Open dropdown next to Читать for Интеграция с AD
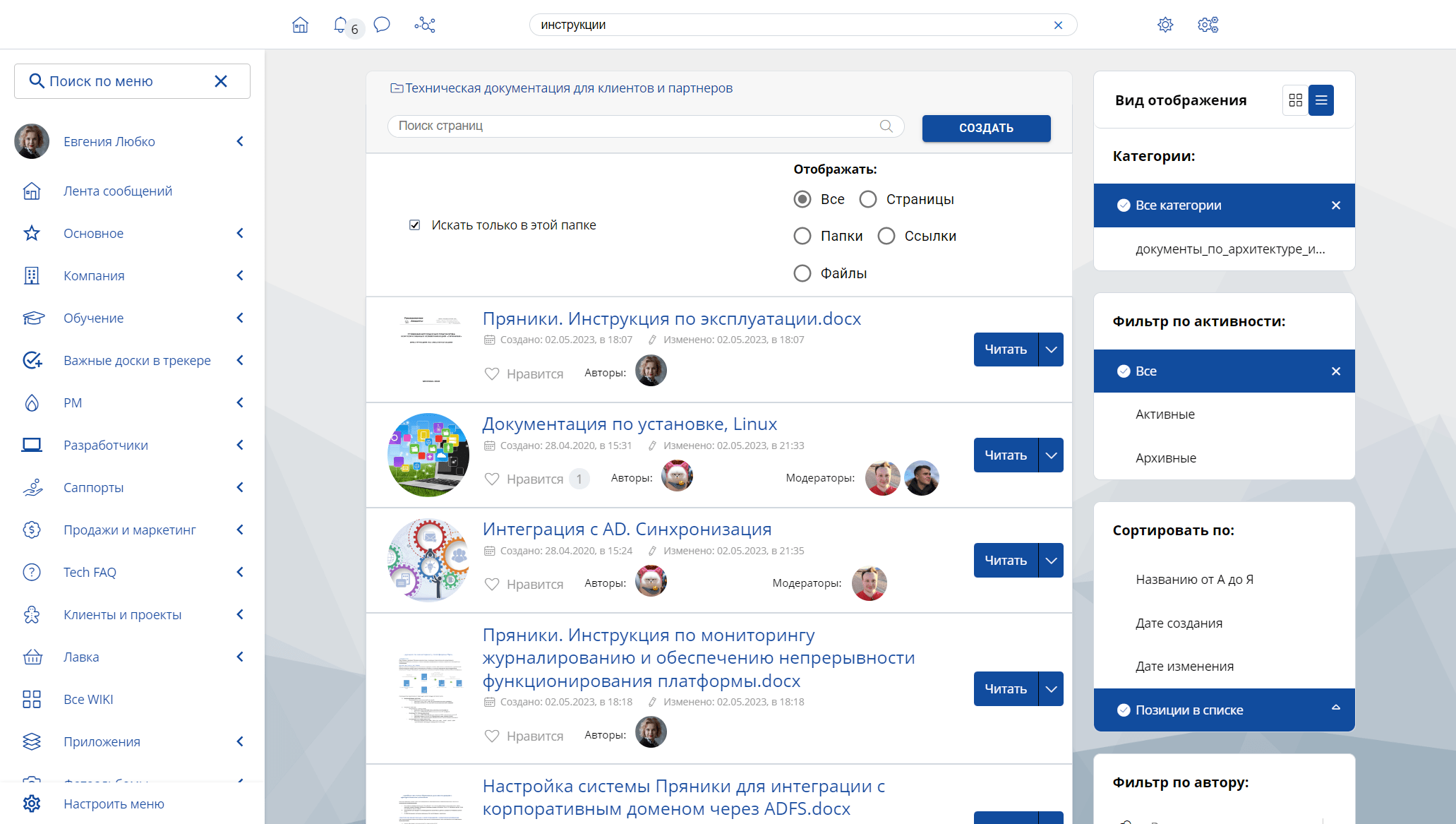The width and height of the screenshot is (1456, 824). point(1051,561)
